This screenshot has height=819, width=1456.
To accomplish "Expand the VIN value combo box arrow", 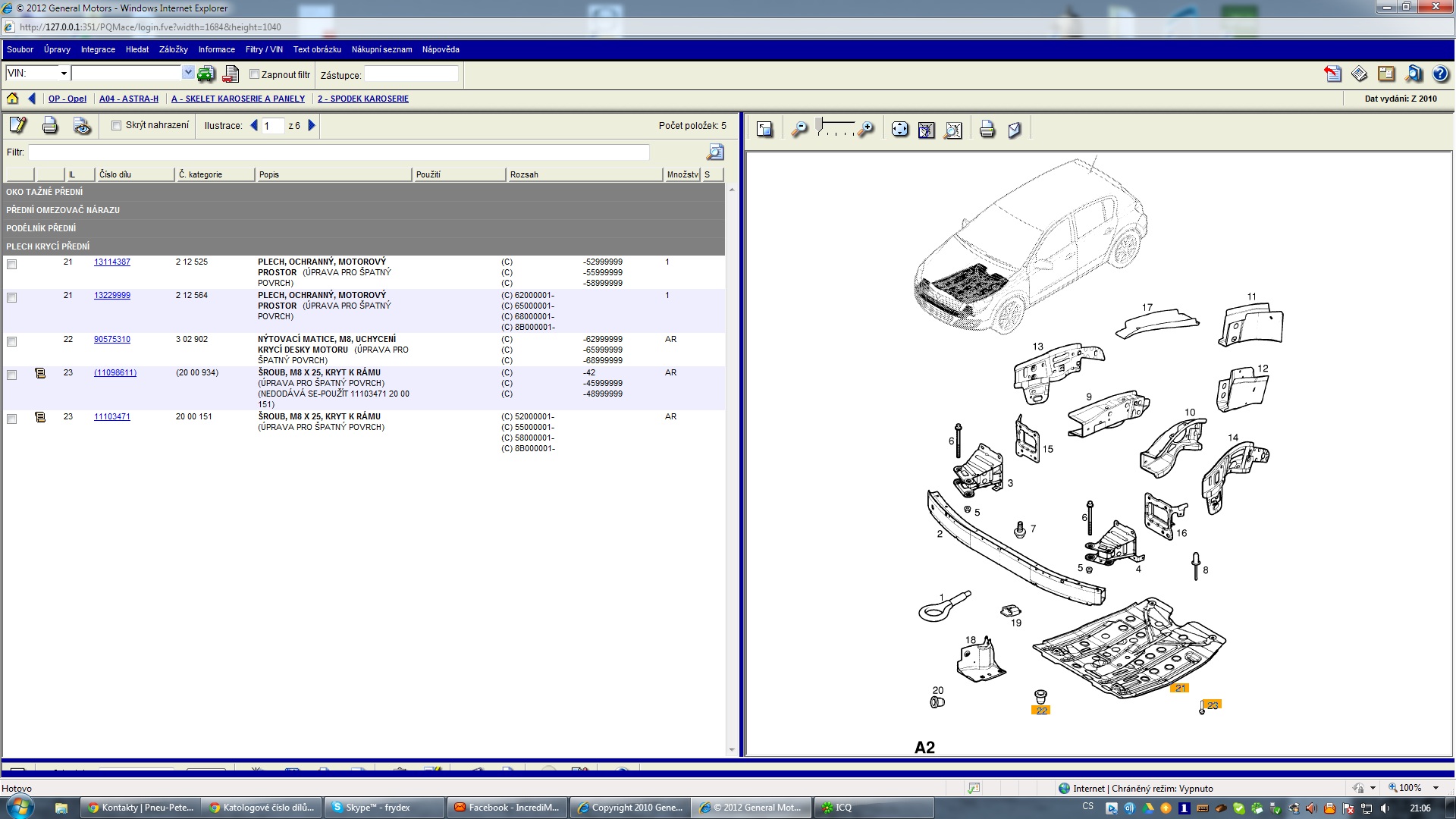I will tap(188, 73).
